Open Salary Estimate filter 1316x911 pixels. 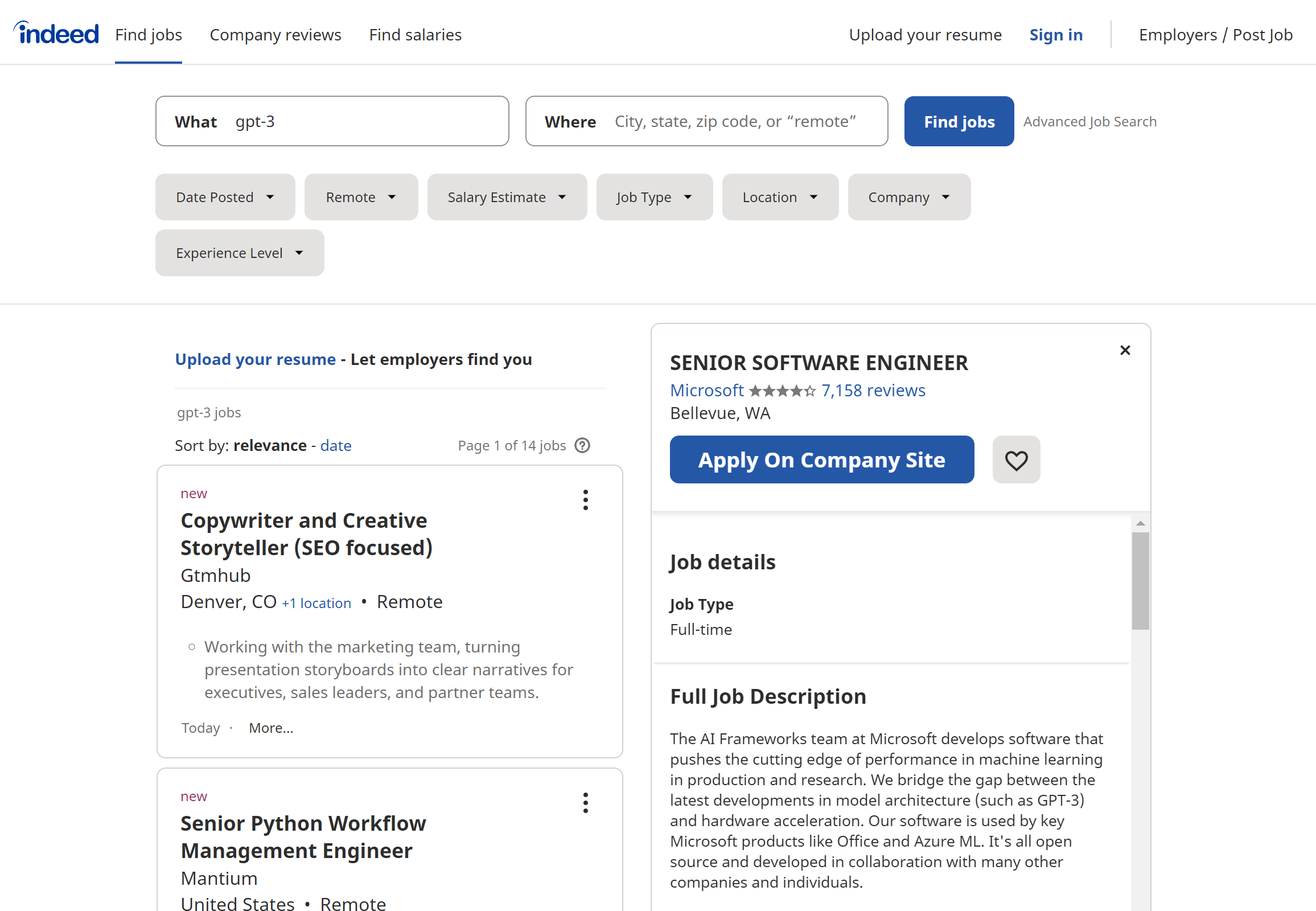point(507,197)
